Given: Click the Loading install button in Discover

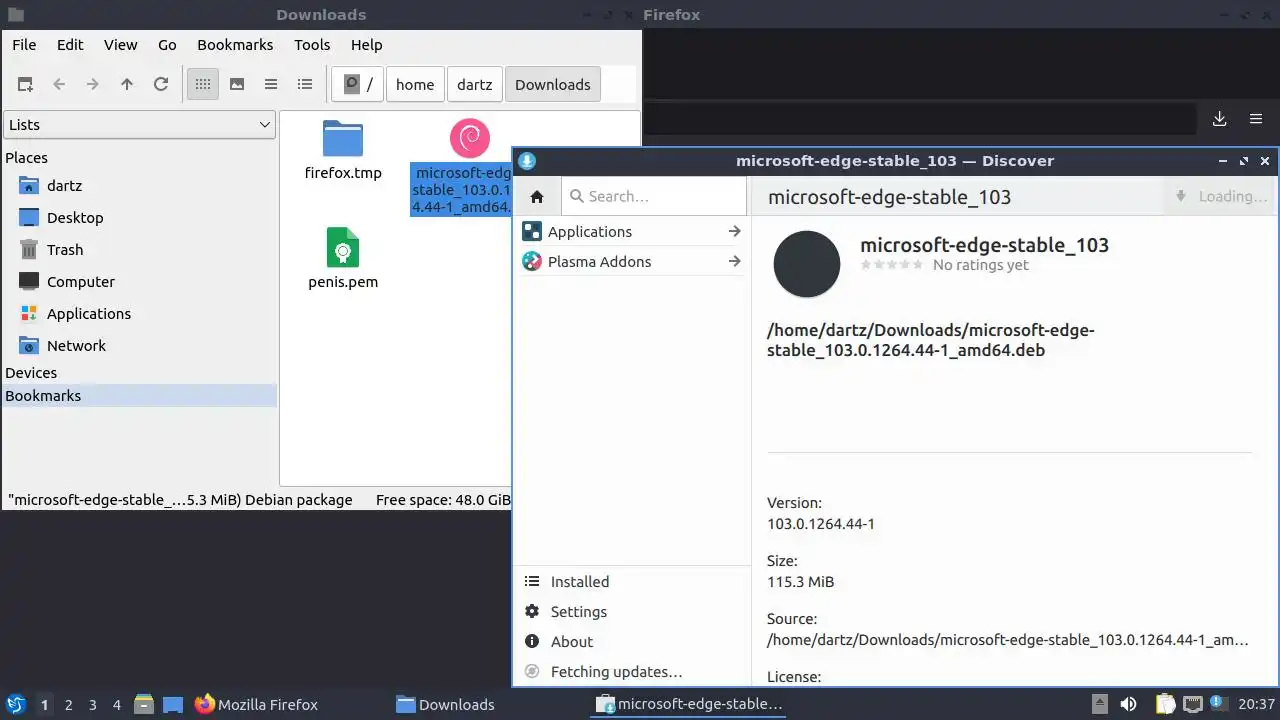Looking at the screenshot, I should point(1221,197).
